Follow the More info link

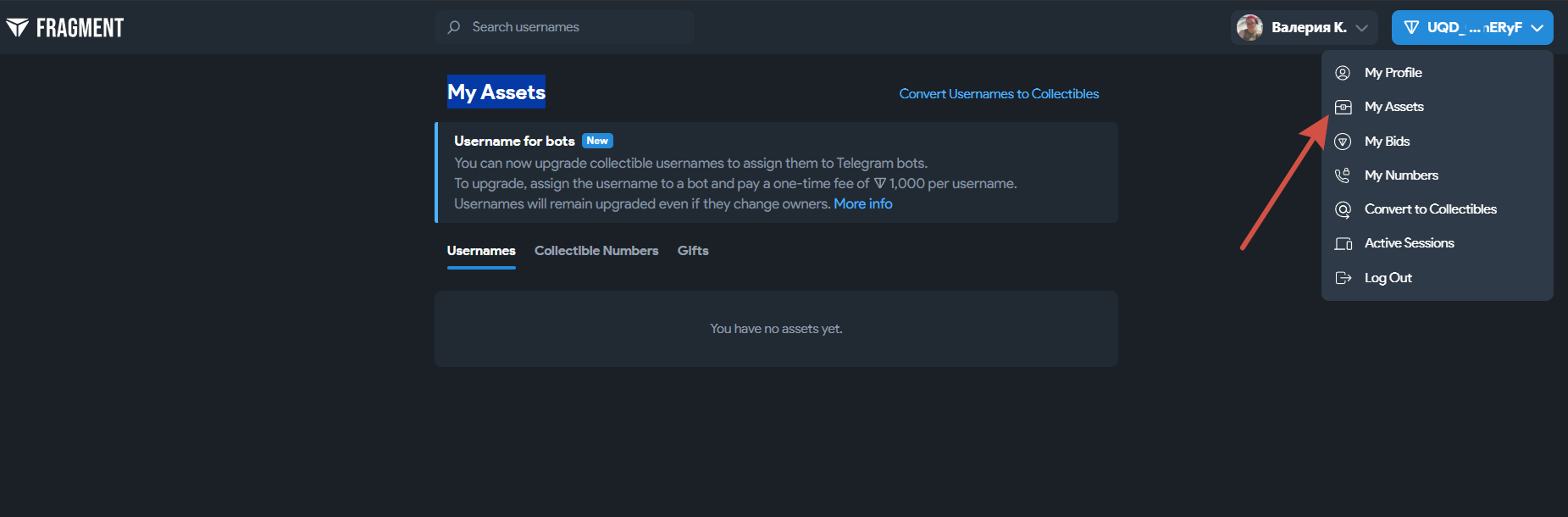click(863, 204)
